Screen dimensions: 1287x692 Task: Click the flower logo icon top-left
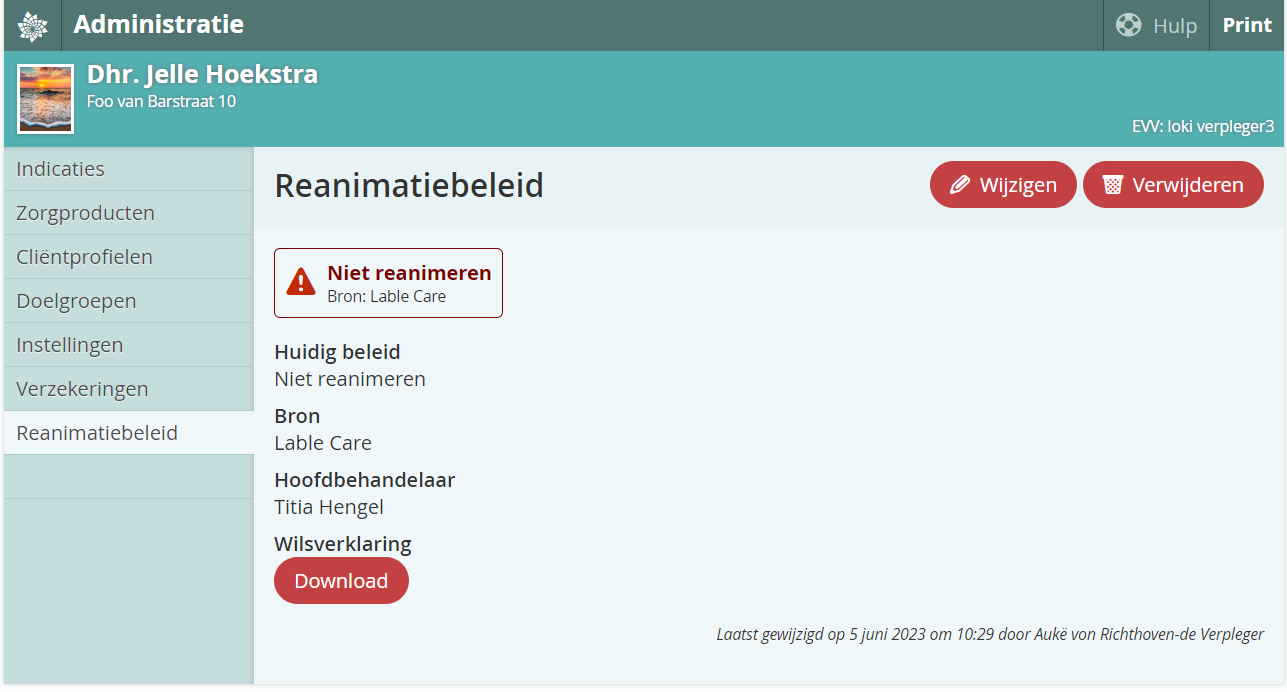pyautogui.click(x=33, y=26)
